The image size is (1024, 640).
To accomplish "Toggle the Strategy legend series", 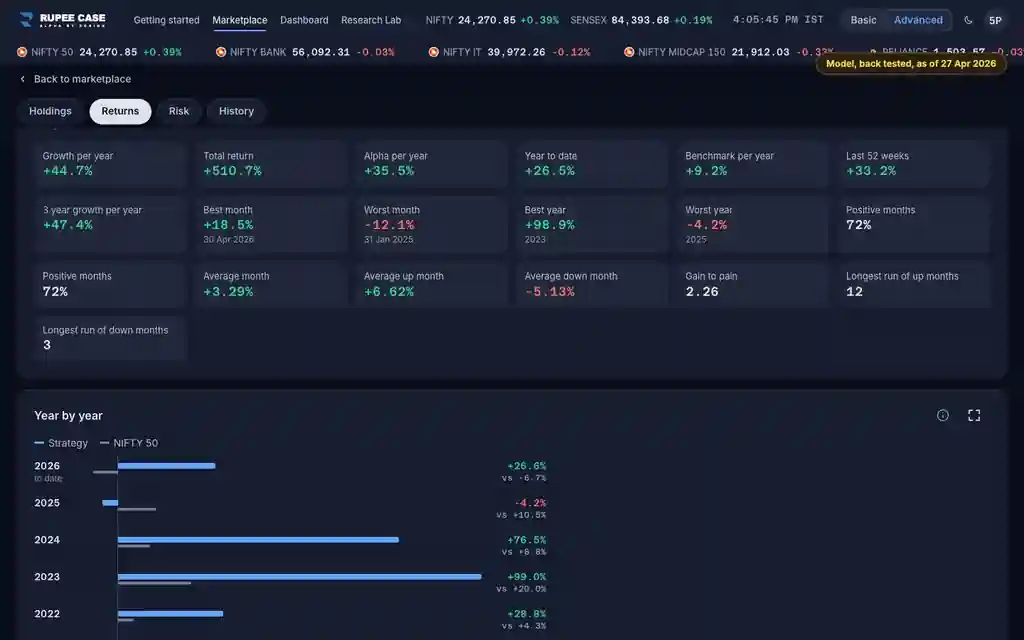I will pyautogui.click(x=61, y=443).
